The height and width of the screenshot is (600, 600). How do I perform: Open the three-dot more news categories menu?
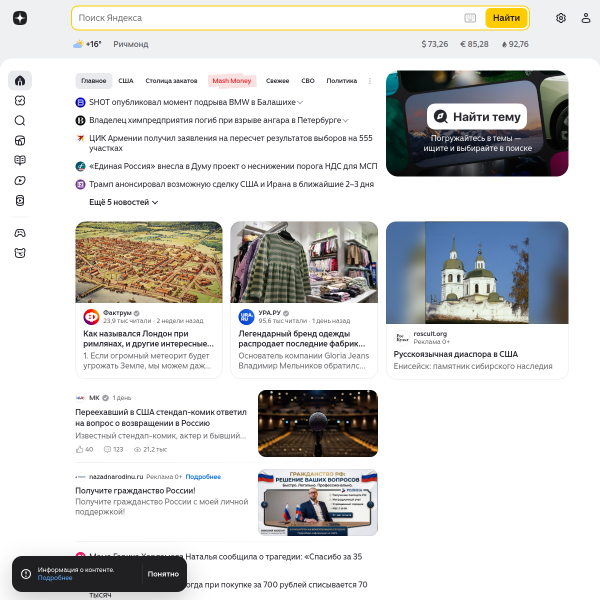(370, 81)
